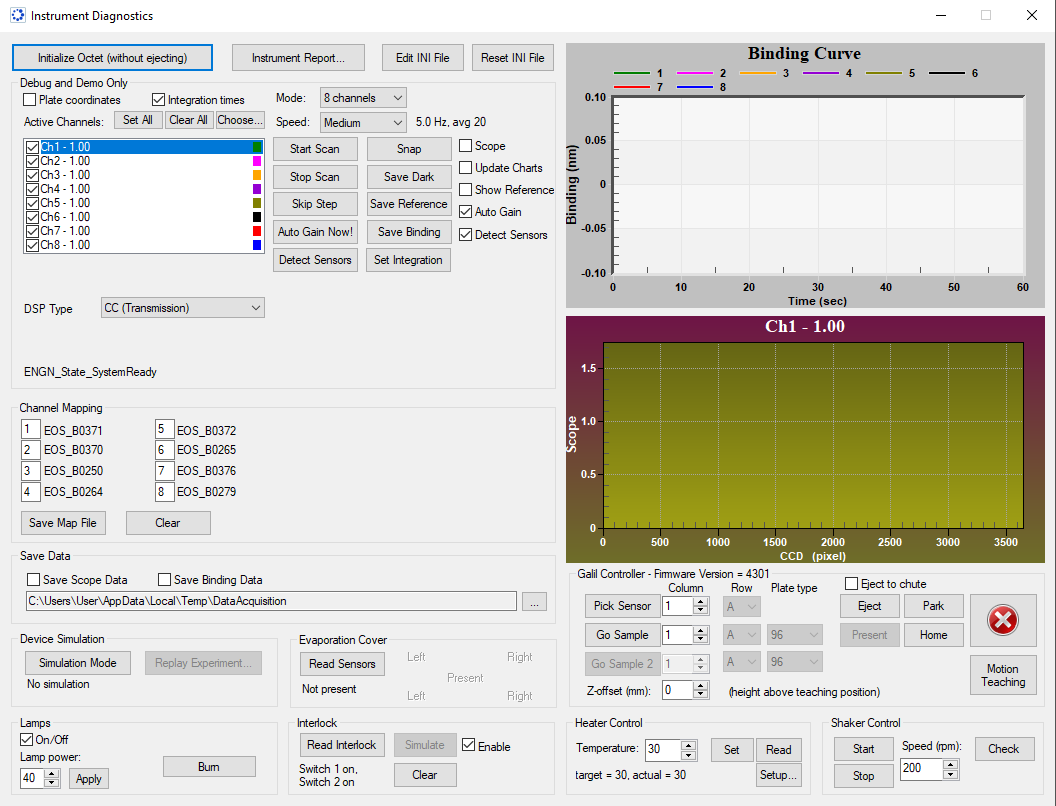Uncheck the Interlock Enable checkbox
This screenshot has width=1056, height=806.
pyautogui.click(x=469, y=745)
